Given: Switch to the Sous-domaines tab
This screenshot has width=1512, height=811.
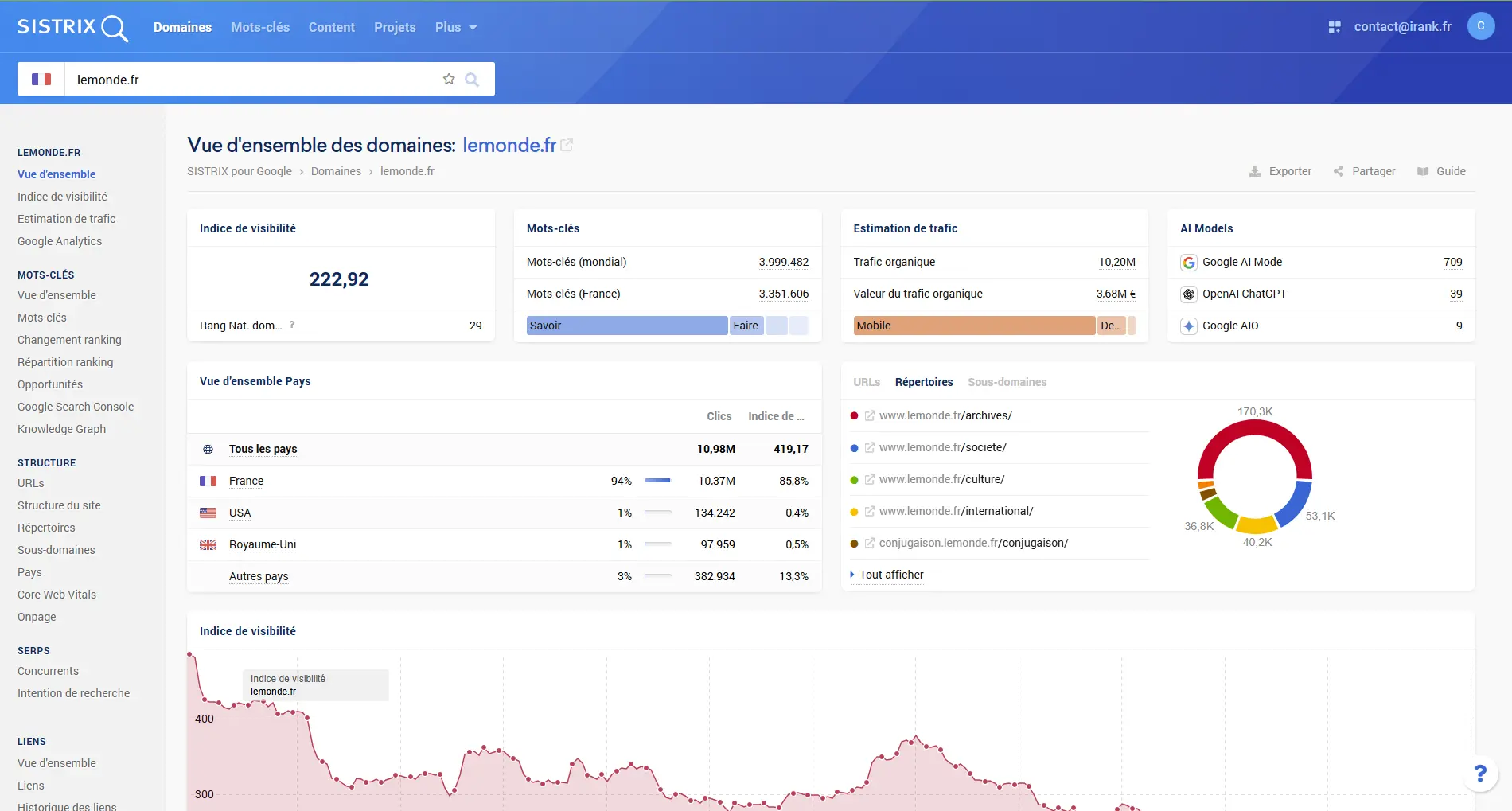Looking at the screenshot, I should click(1007, 382).
